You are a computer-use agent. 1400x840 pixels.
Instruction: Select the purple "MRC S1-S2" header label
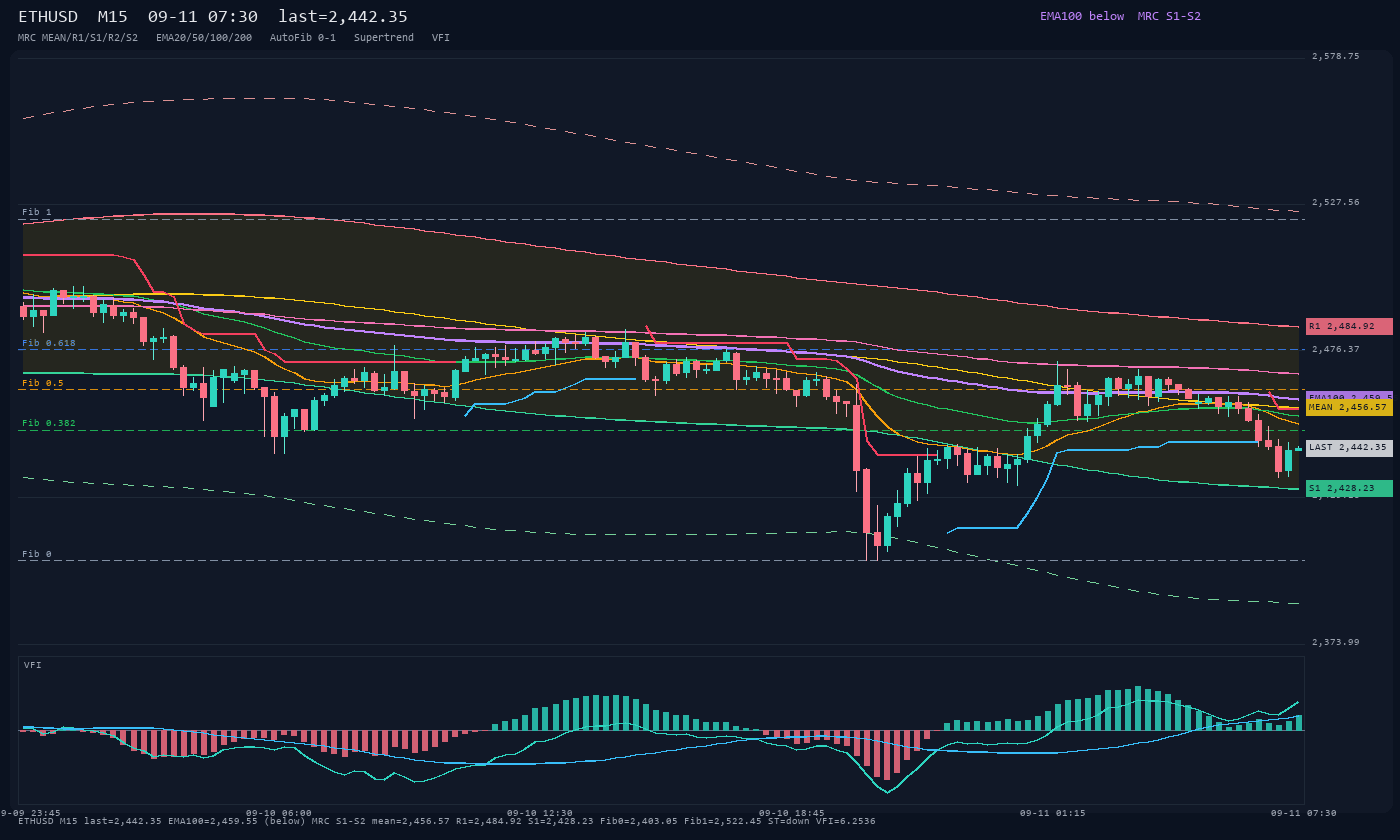(x=1169, y=16)
